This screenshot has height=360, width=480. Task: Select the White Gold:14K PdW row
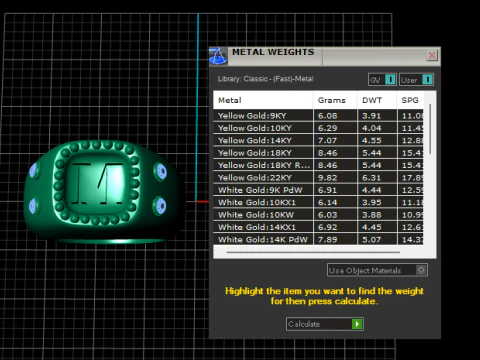click(318, 239)
